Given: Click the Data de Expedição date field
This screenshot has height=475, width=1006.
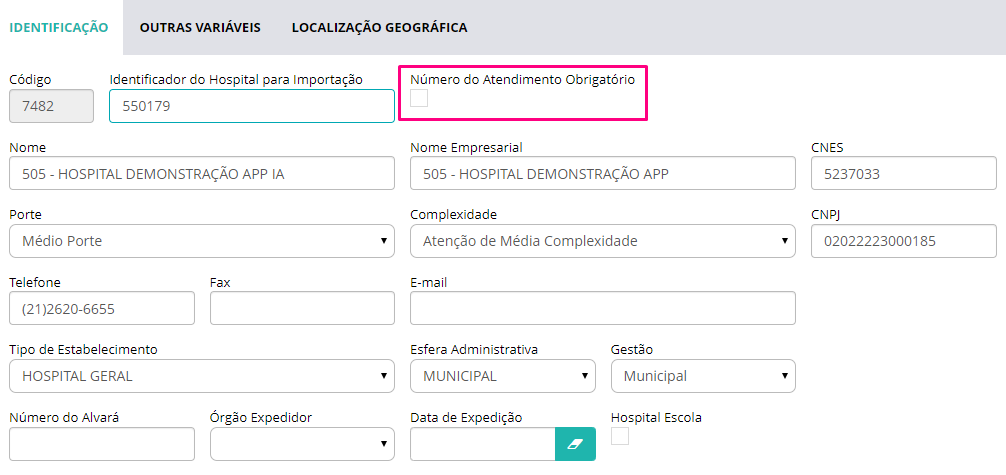Looking at the screenshot, I should 482,444.
